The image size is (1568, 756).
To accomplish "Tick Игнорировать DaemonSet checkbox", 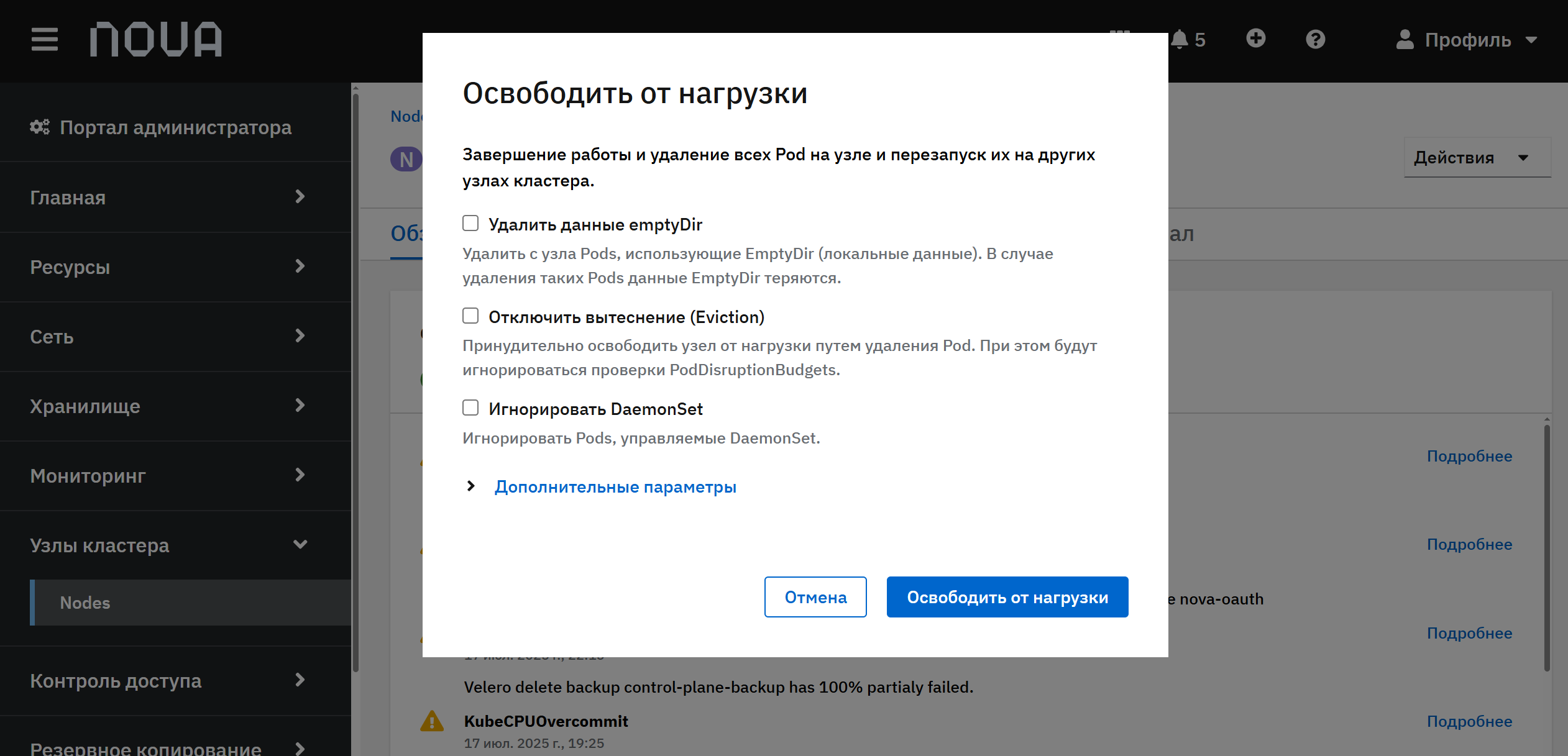I will pyautogui.click(x=470, y=408).
